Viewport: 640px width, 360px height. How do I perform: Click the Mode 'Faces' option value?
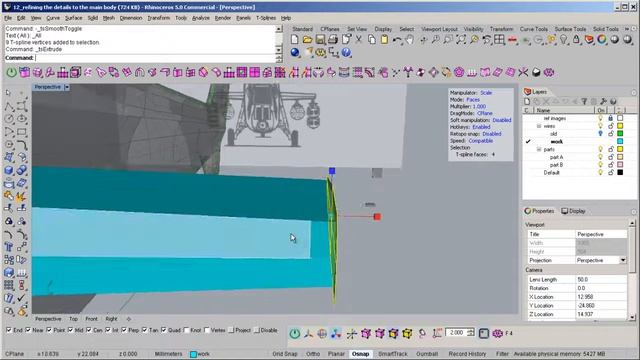tap(473, 100)
